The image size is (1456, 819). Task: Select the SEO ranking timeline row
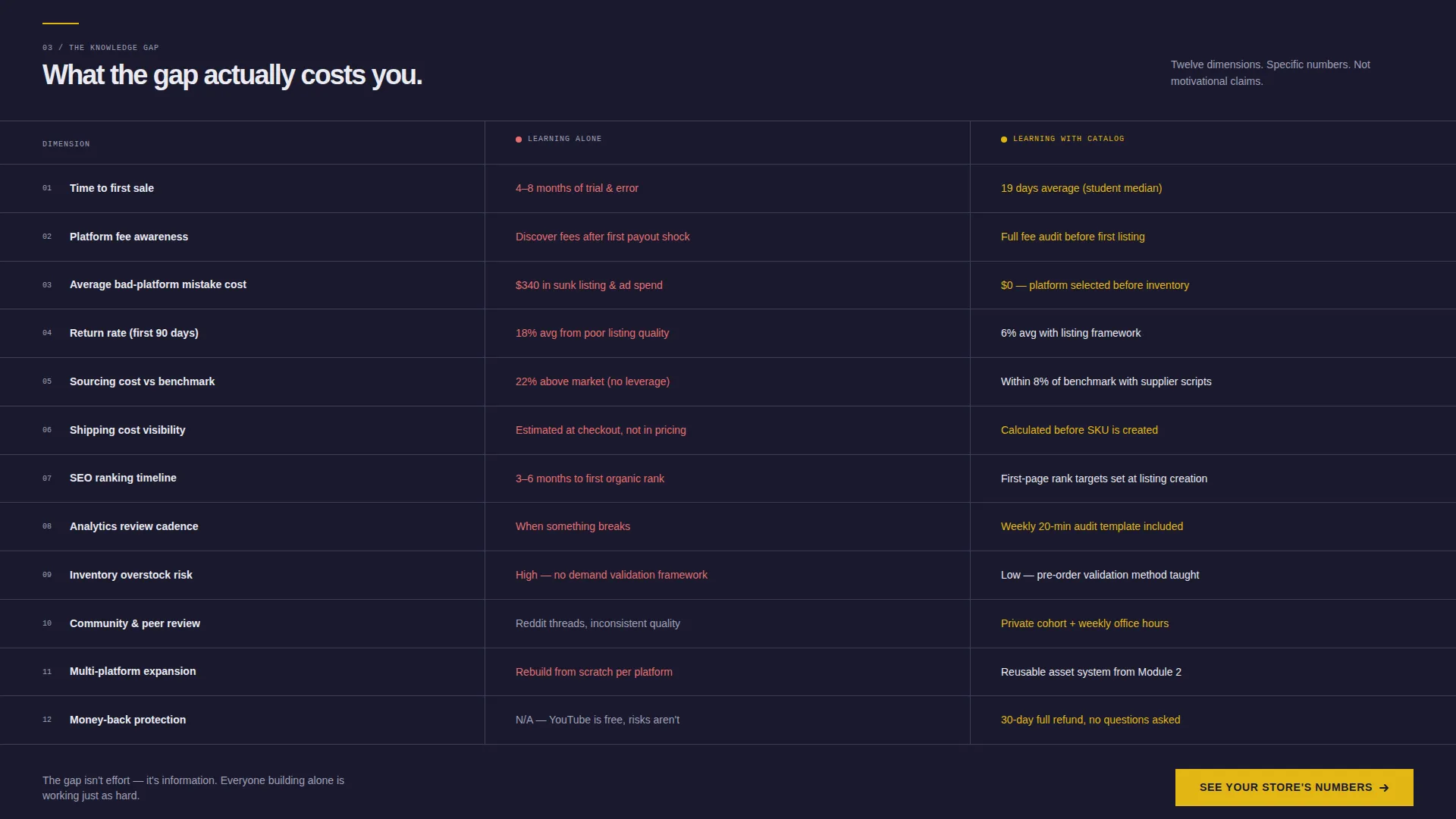click(x=728, y=479)
